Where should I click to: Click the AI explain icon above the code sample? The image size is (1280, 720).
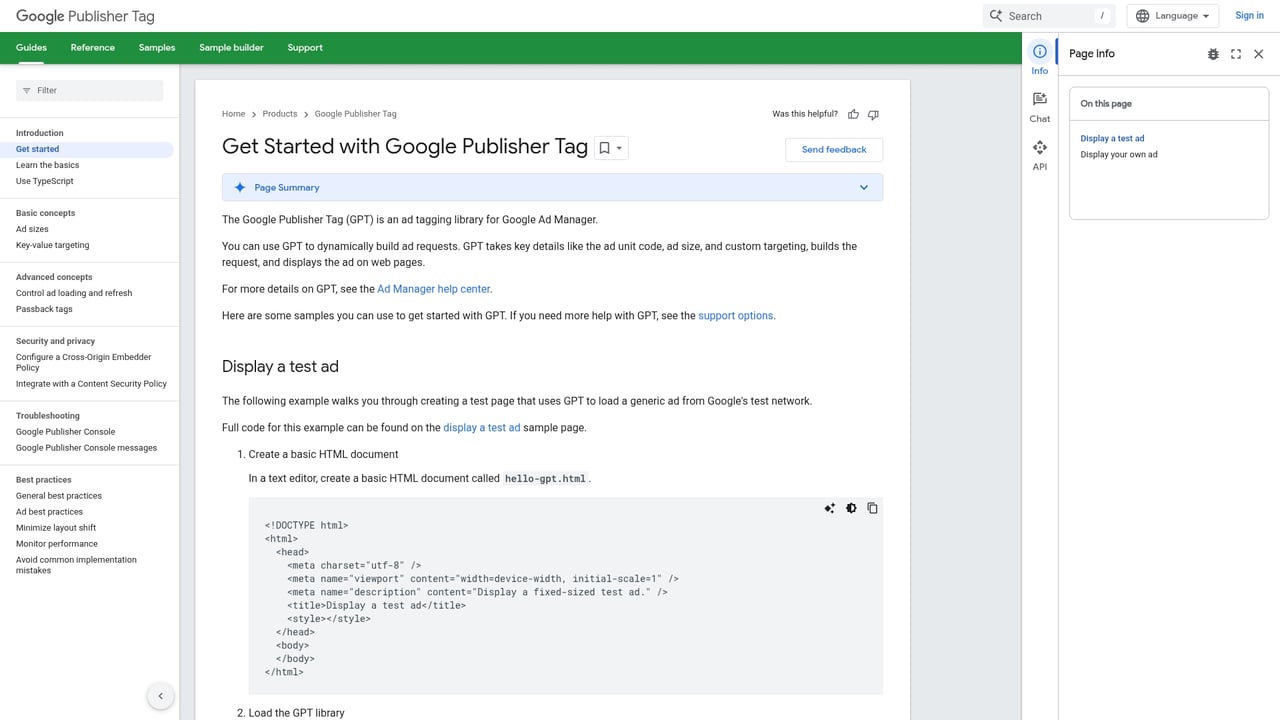[x=830, y=508]
